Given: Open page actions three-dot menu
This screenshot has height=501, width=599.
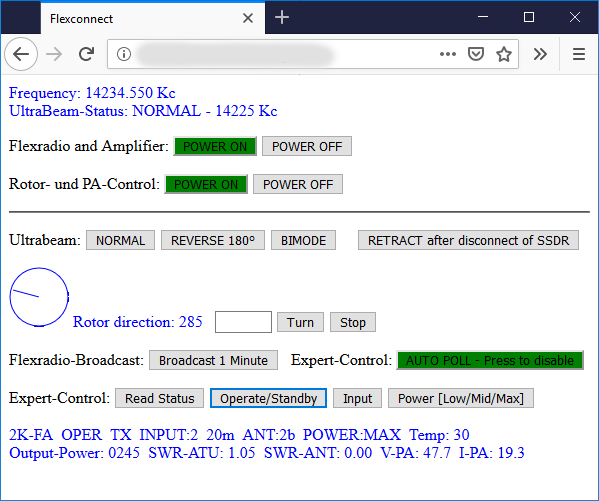Looking at the screenshot, I should pos(448,54).
